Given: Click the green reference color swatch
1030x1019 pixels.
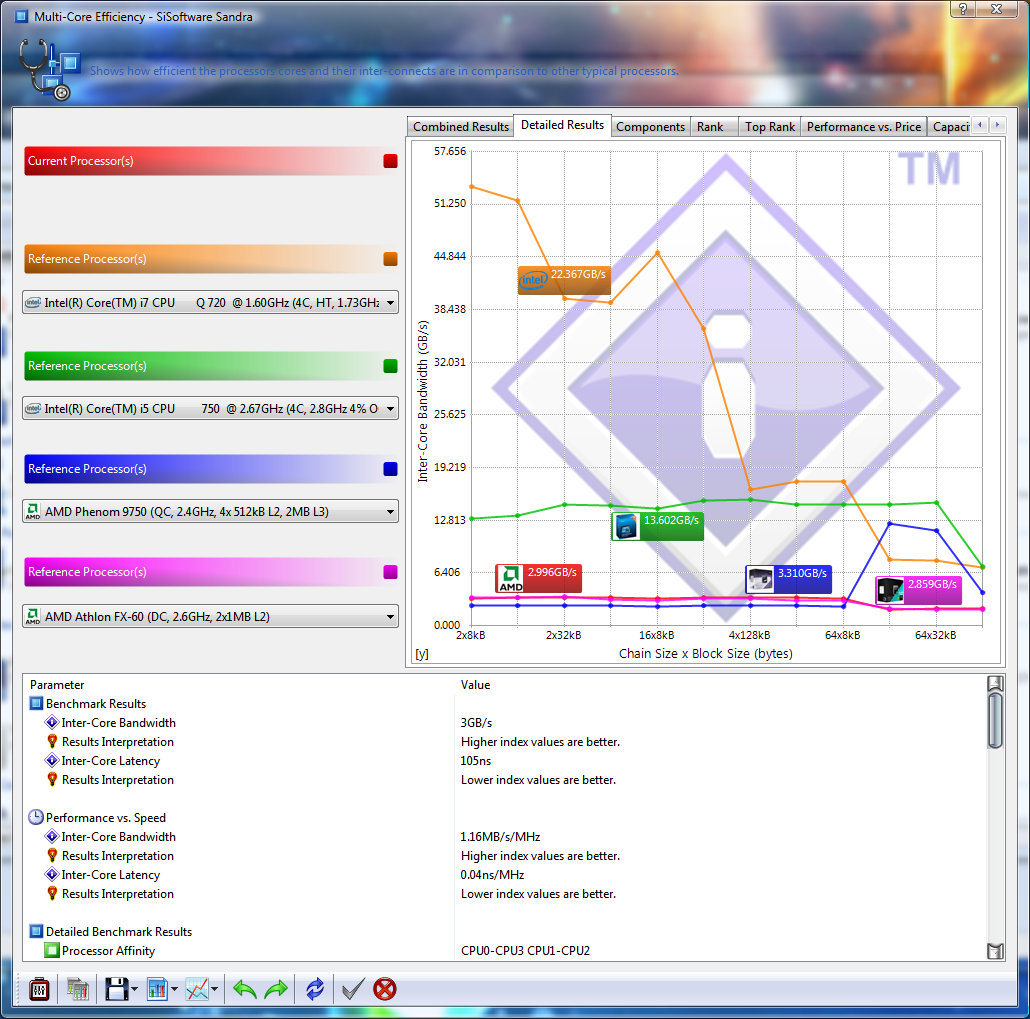Looking at the screenshot, I should coord(390,366).
